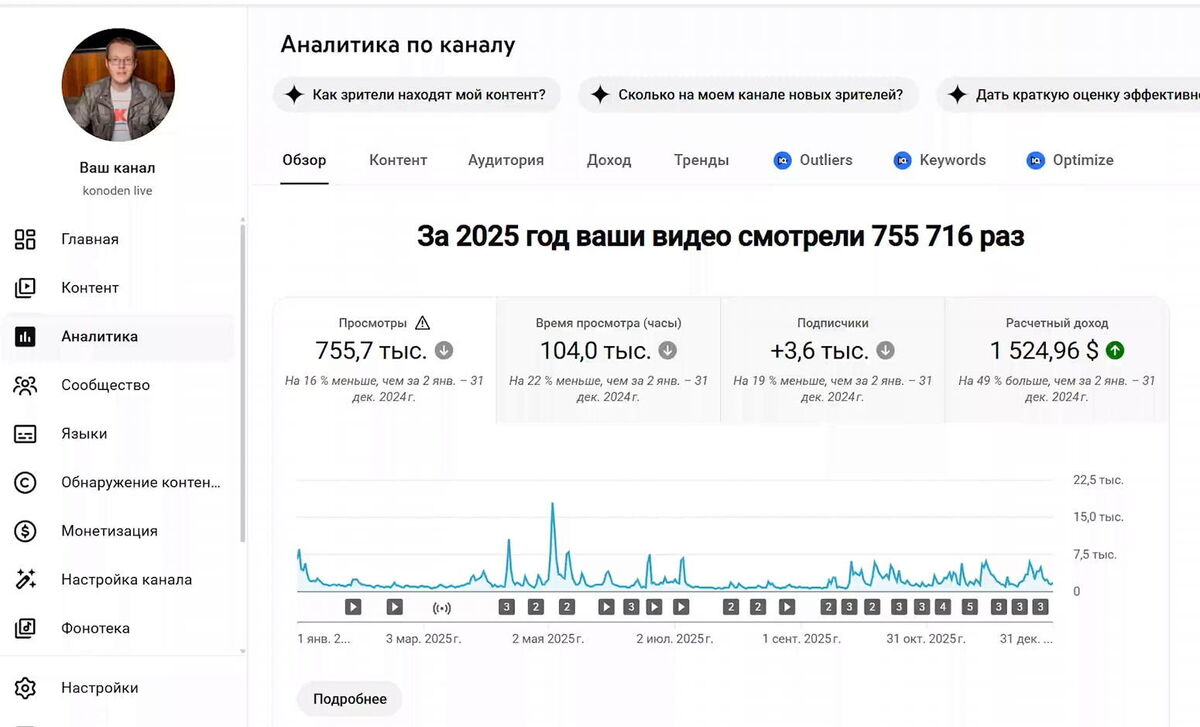
Task: Open the Сообщество panel icon
Action: point(27,384)
